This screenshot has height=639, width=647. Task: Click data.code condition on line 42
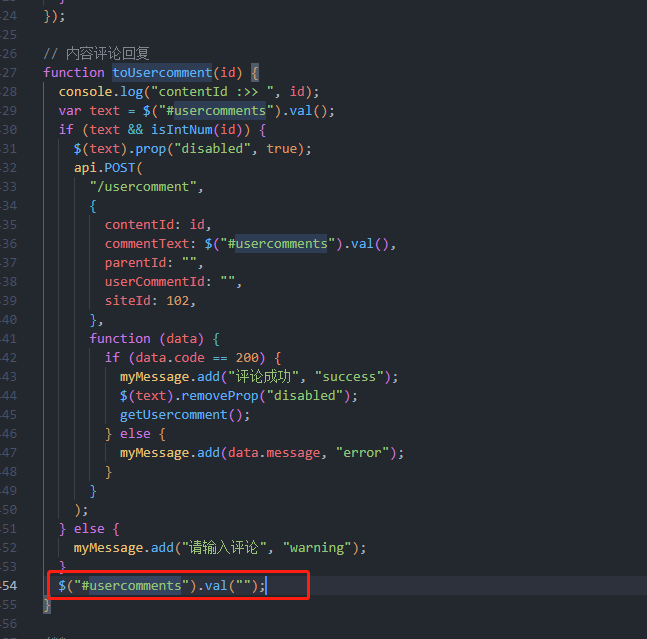point(170,358)
